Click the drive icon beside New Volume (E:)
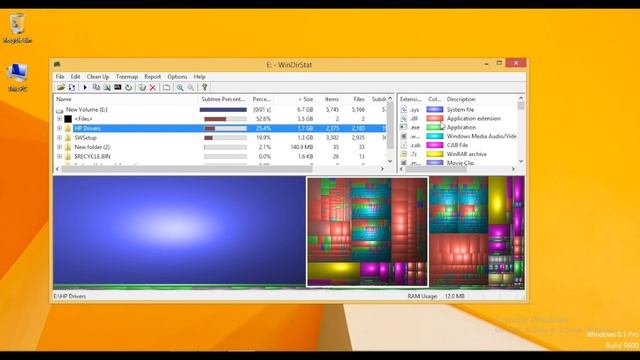The height and width of the screenshot is (360, 640). click(x=60, y=110)
